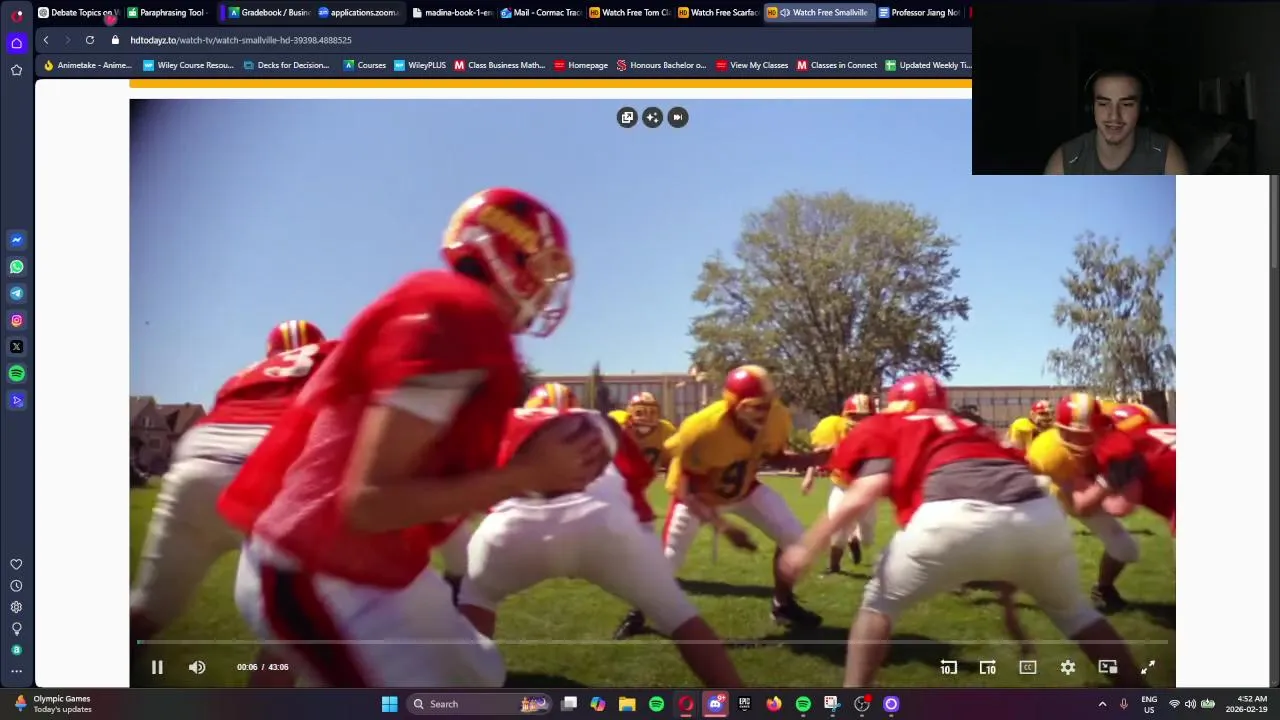
Task: Open the Watch Free Tom tab
Action: point(630,12)
